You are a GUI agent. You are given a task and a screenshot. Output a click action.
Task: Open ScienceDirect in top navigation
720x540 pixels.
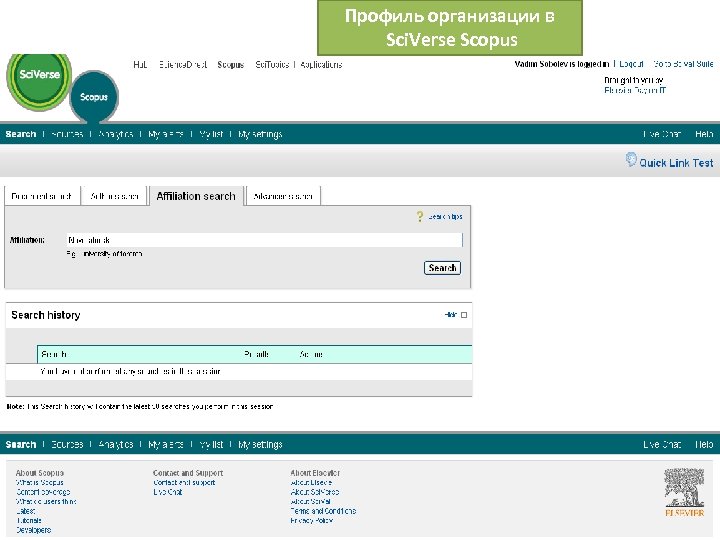pyautogui.click(x=183, y=65)
